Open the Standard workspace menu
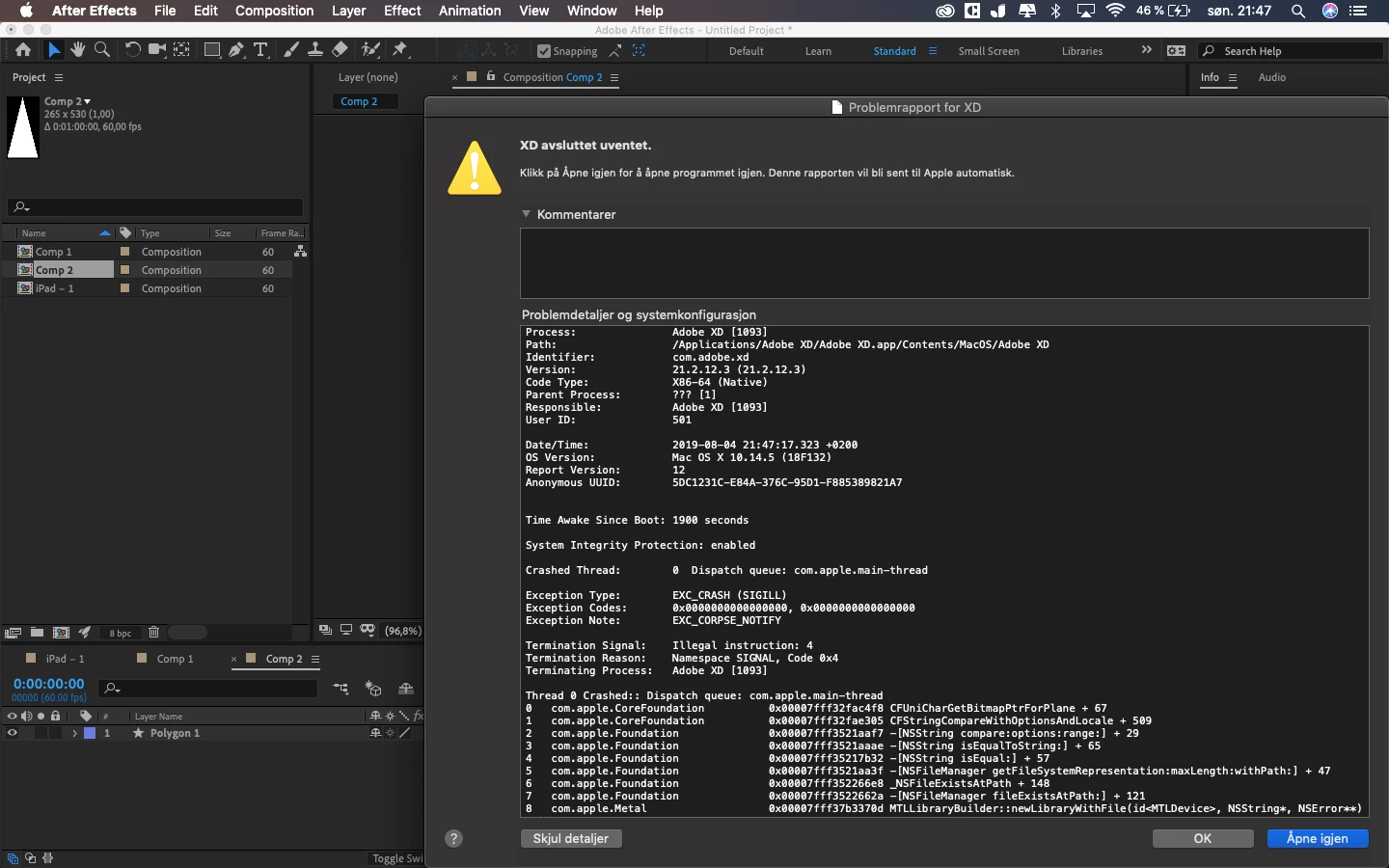The image size is (1389, 868). point(933,51)
